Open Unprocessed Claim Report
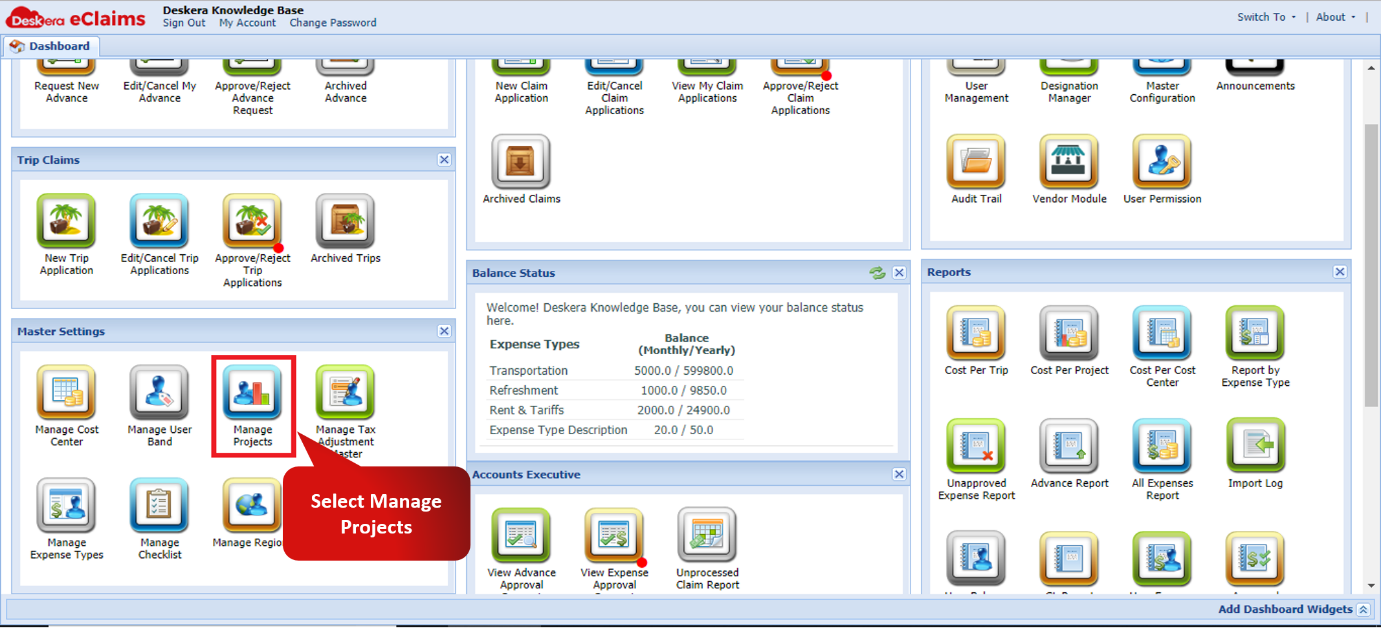 [x=707, y=537]
